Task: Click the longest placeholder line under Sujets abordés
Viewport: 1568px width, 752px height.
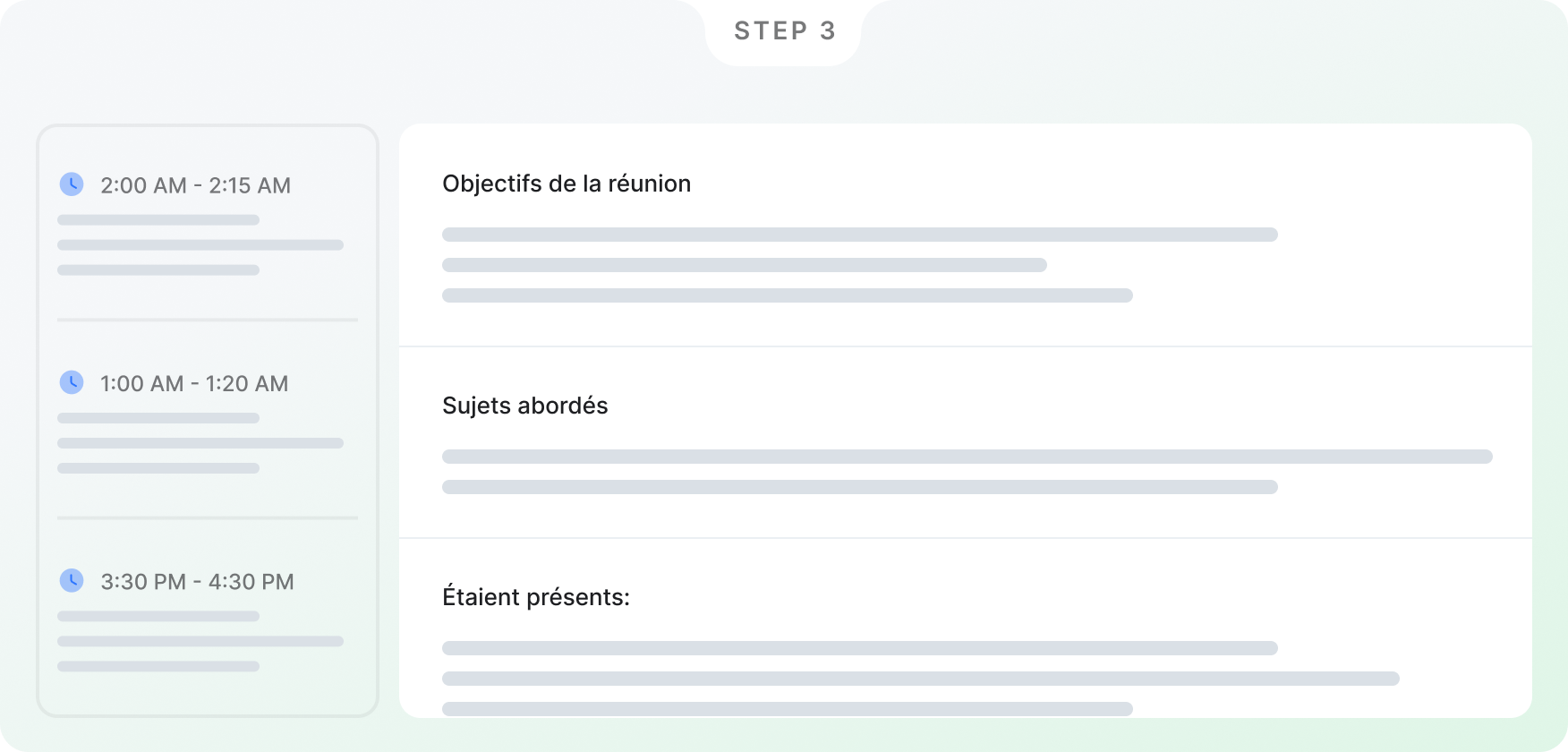Action: 967,457
